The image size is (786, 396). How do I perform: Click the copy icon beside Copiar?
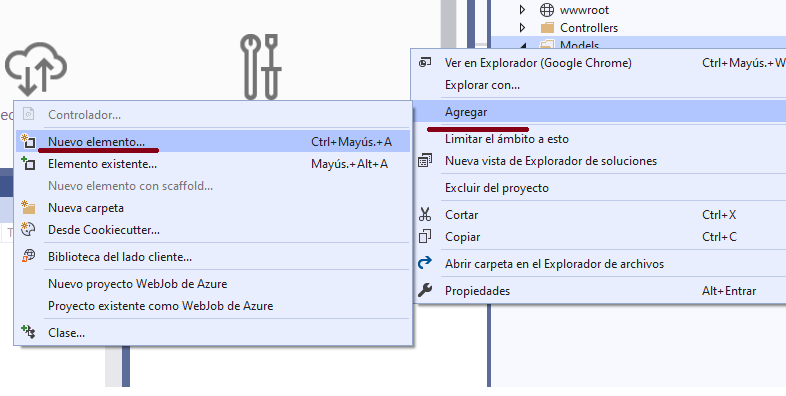tap(425, 237)
